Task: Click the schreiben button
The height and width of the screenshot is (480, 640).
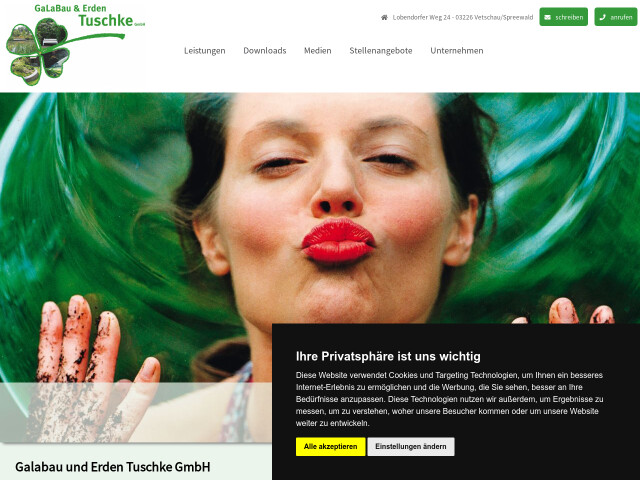Action: tap(564, 17)
